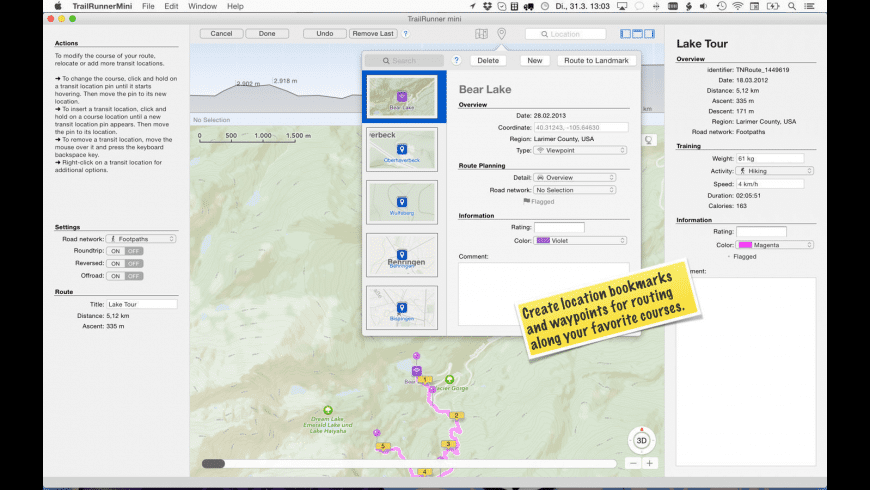Turn Offroad OFF
Screen dimensions: 870x490
tap(134, 276)
